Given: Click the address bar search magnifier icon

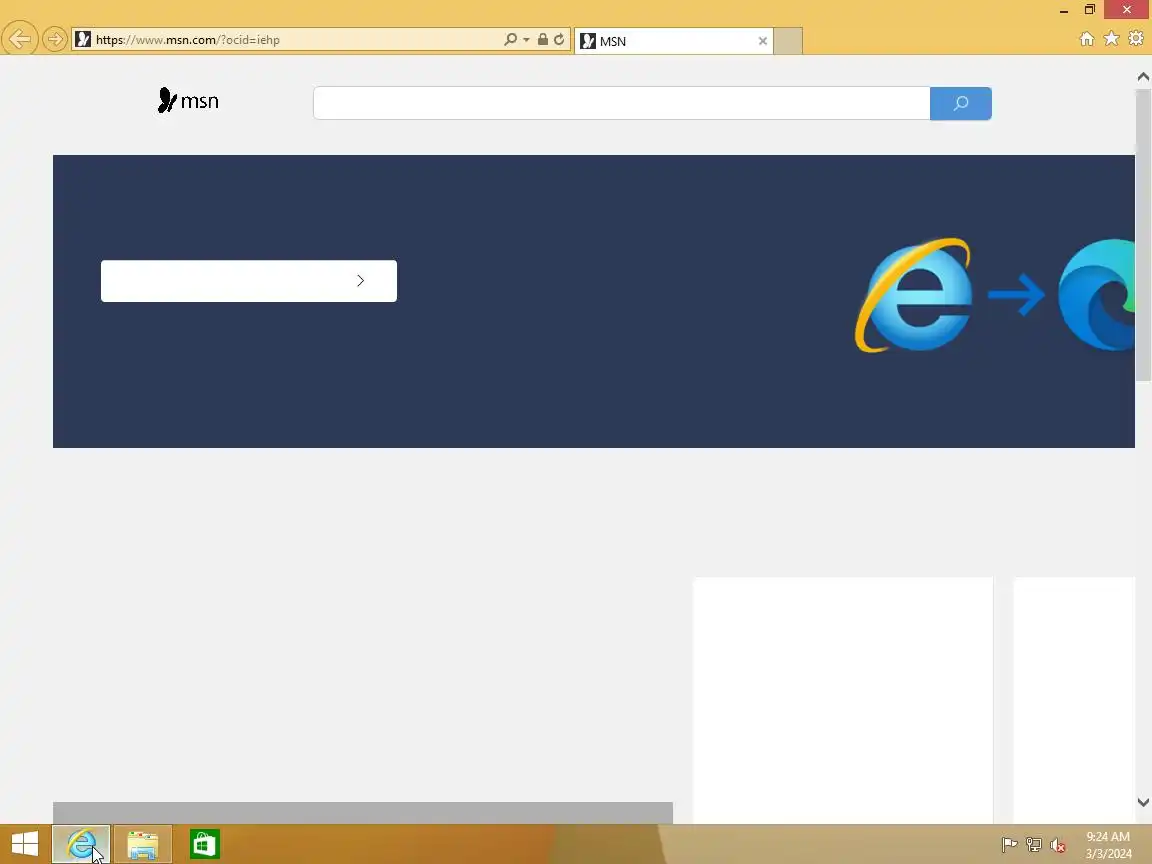Looking at the screenshot, I should point(510,40).
